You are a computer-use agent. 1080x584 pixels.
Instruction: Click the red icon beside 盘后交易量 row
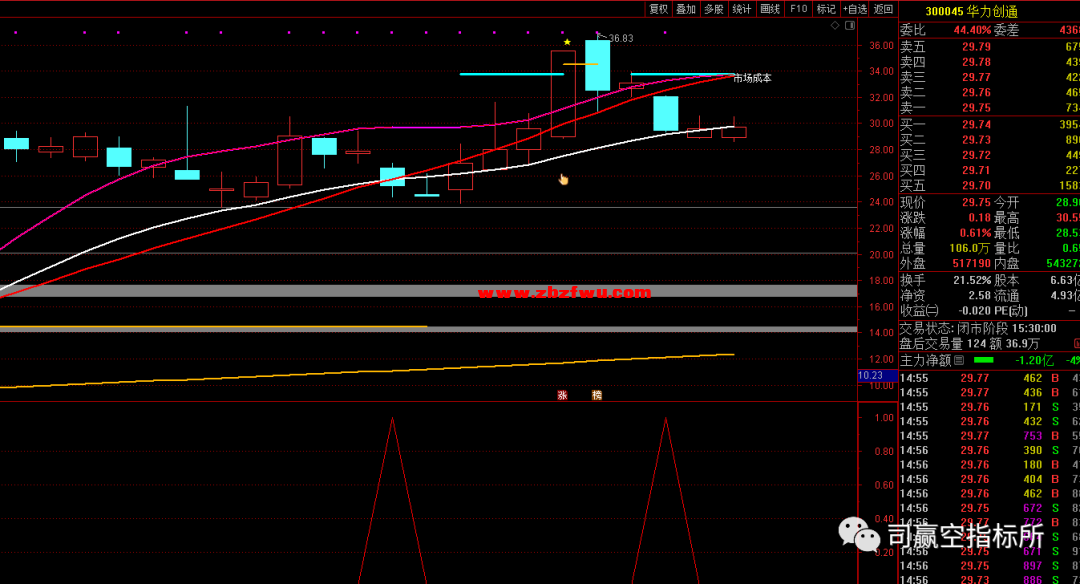1077,344
